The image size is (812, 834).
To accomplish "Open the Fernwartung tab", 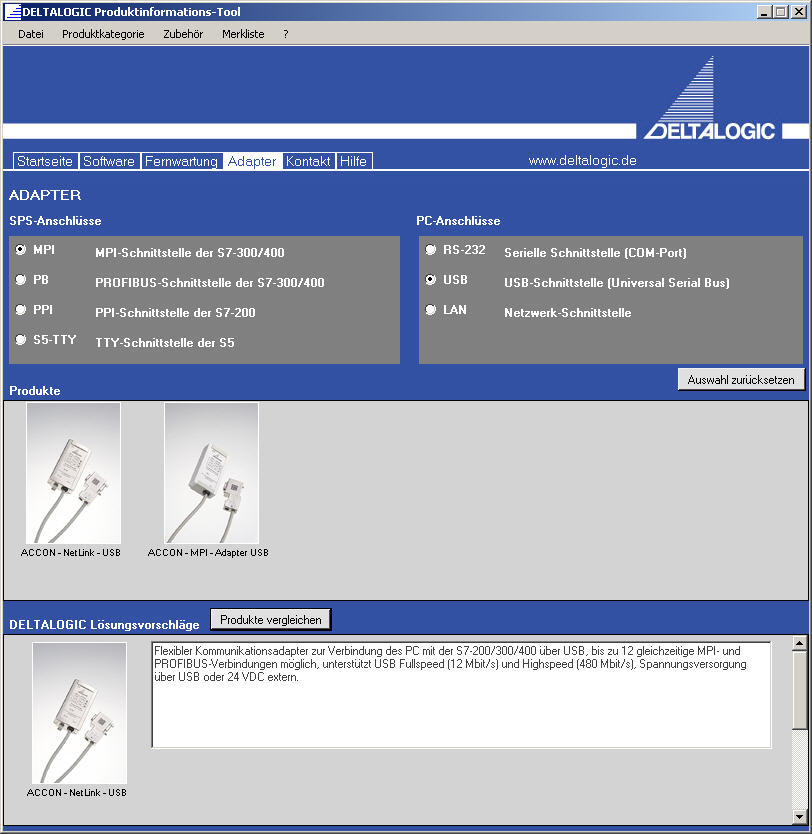I will [181, 161].
